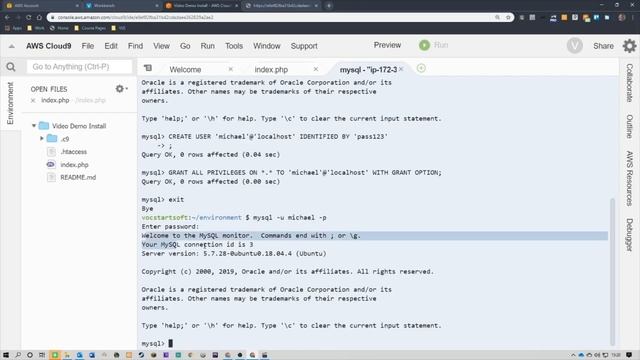Open the user avatar V icon
The width and height of the screenshot is (640, 360).
(574, 46)
